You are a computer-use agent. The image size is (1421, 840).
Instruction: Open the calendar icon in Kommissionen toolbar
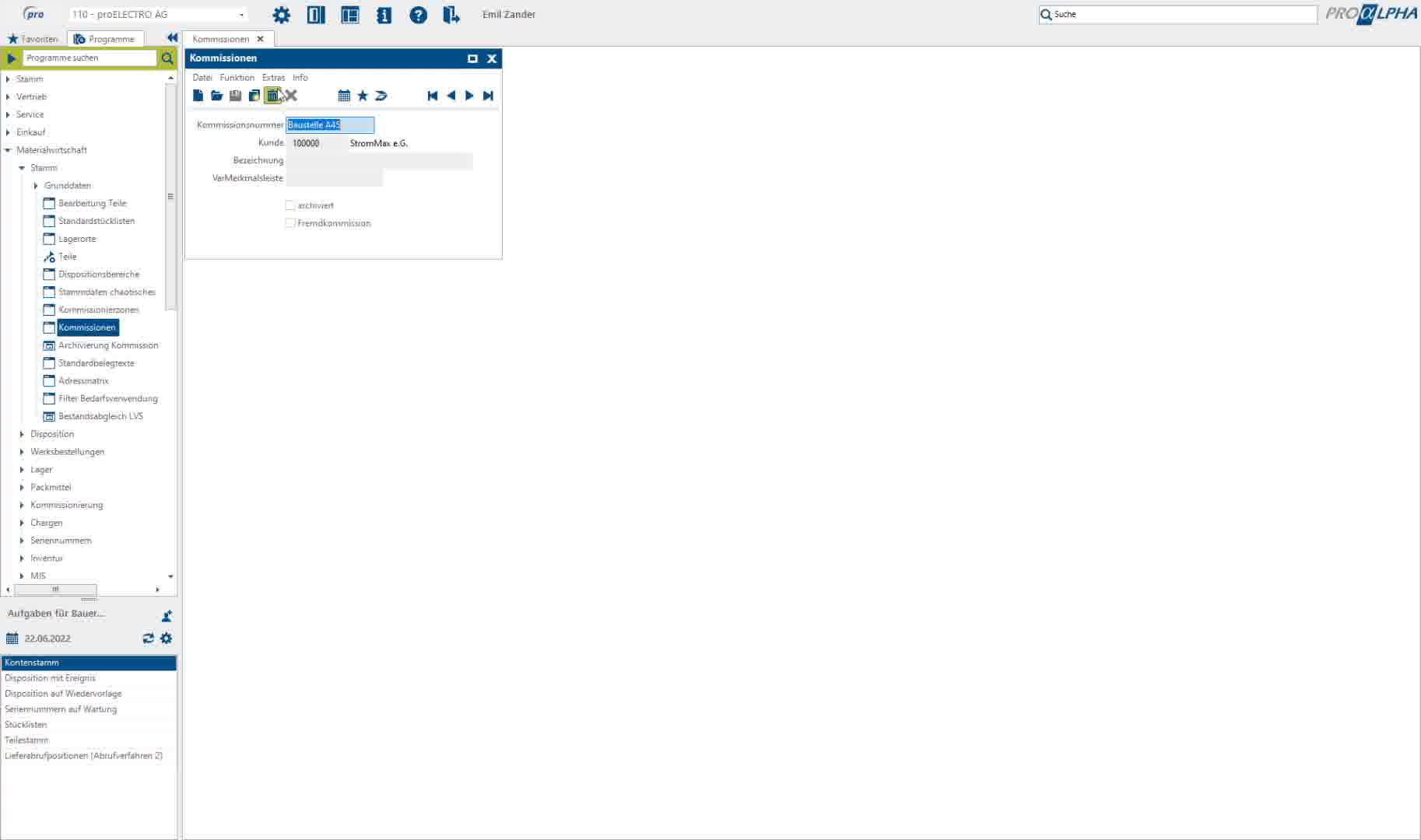pos(344,96)
